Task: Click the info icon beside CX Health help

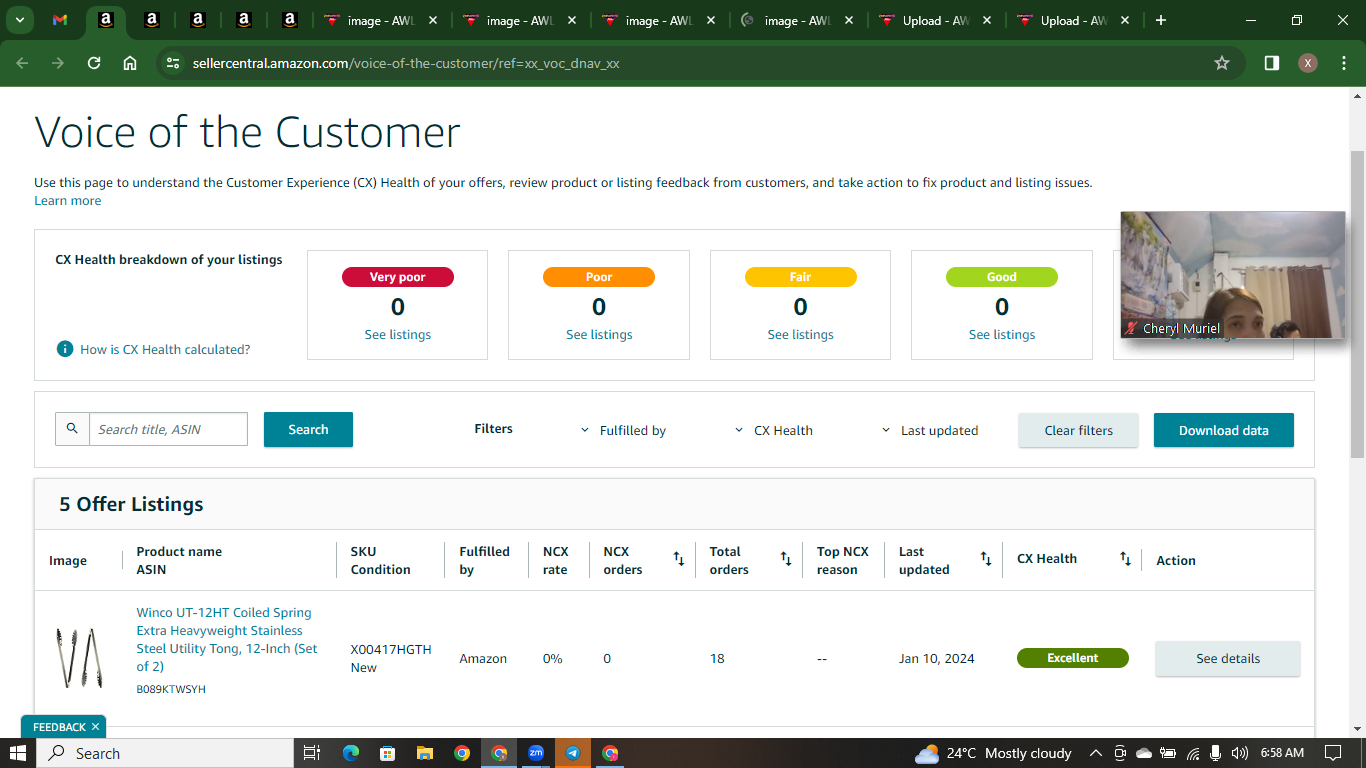Action: [65, 349]
